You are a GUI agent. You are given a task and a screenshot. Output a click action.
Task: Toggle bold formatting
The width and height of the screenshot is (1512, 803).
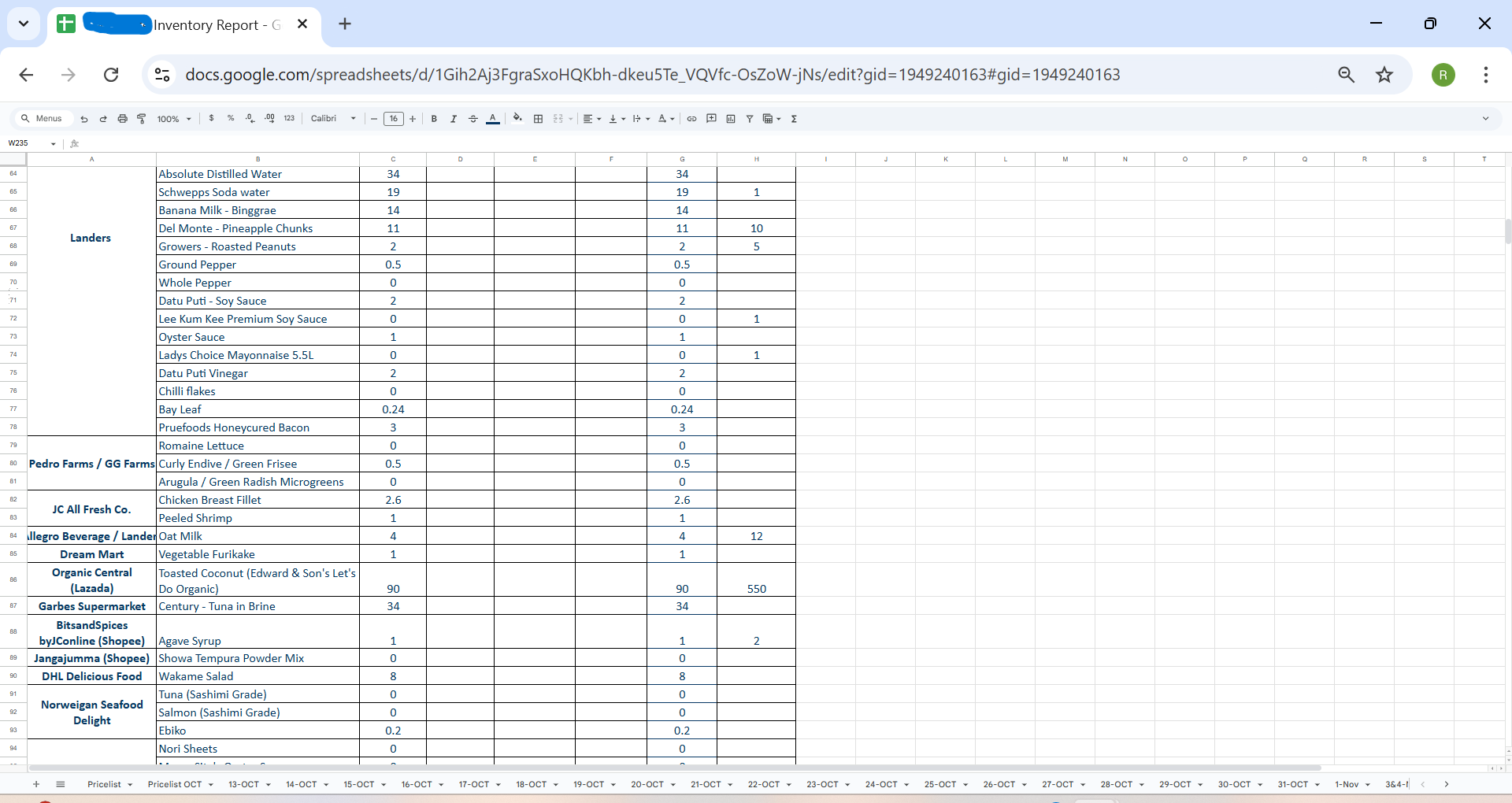tap(434, 119)
